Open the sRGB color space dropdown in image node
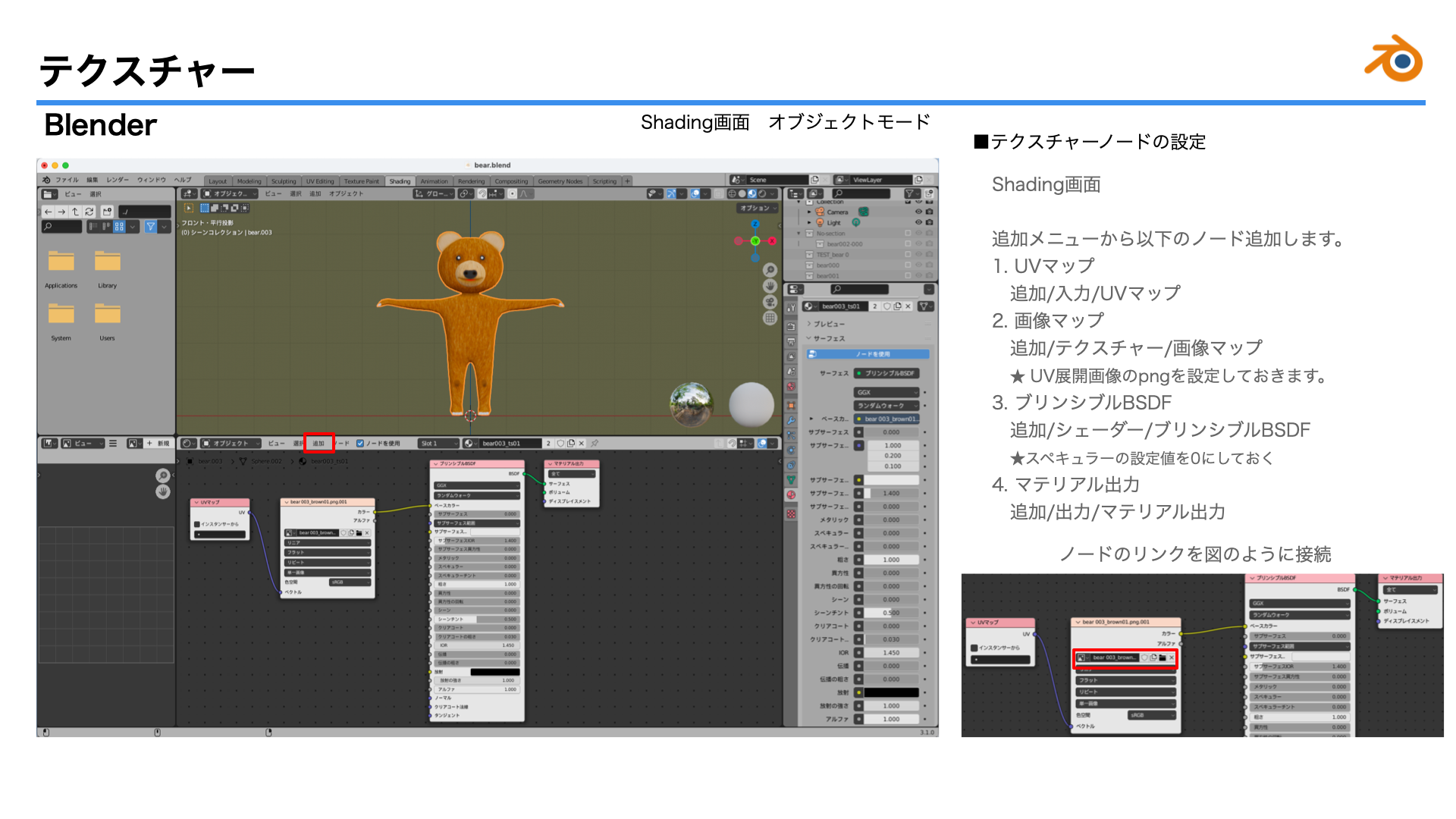Image resolution: width=1456 pixels, height=819 pixels. [350, 582]
